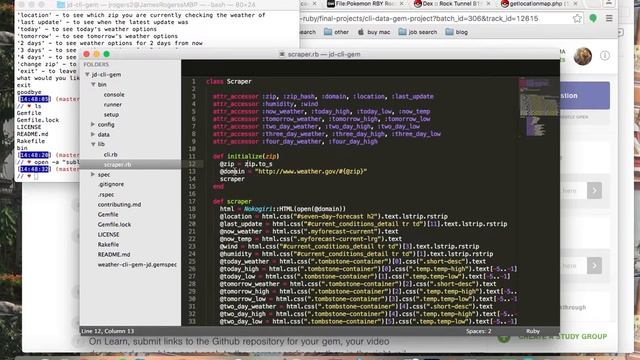Image resolution: width=640 pixels, height=360 pixels.
Task: Collapse the jd-cli-gem root folder
Action: 87,75
